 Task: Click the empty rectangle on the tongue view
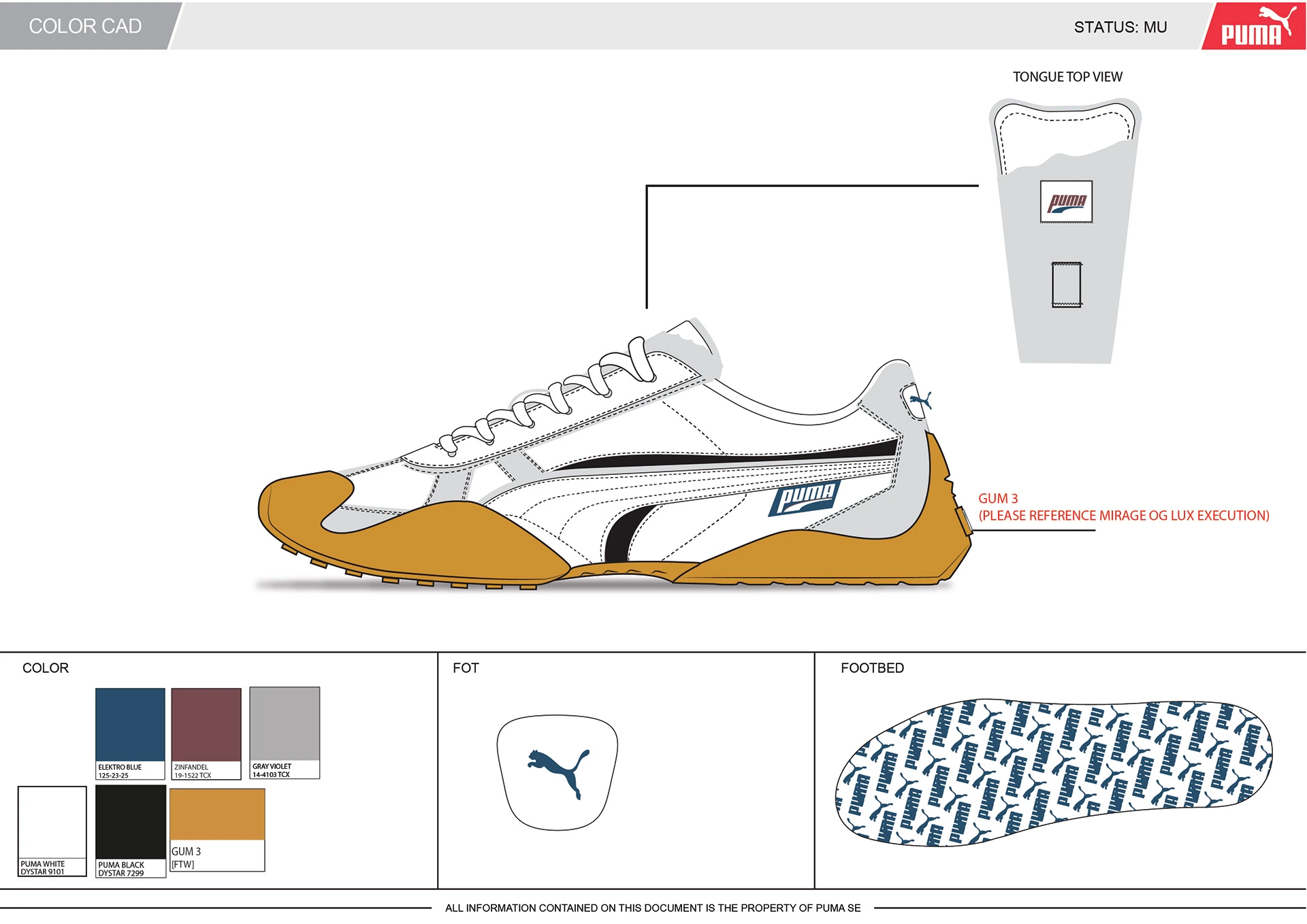(x=1067, y=284)
